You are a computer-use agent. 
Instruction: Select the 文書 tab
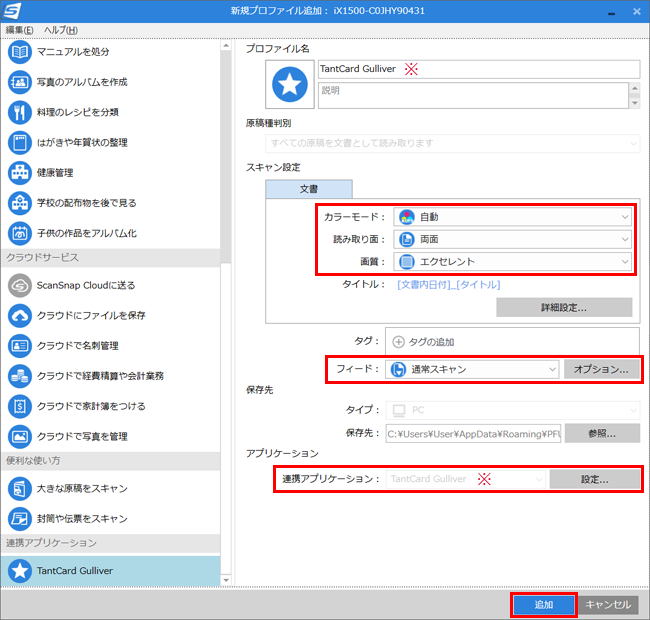(x=309, y=189)
